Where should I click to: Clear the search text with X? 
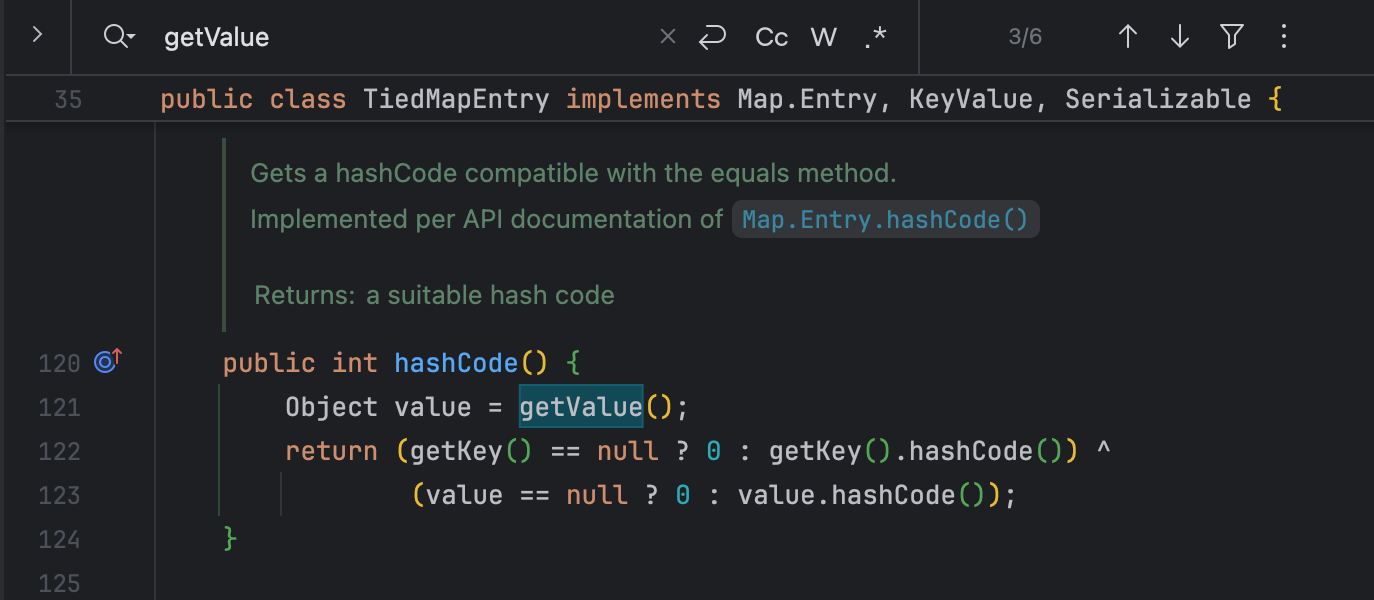pos(668,37)
